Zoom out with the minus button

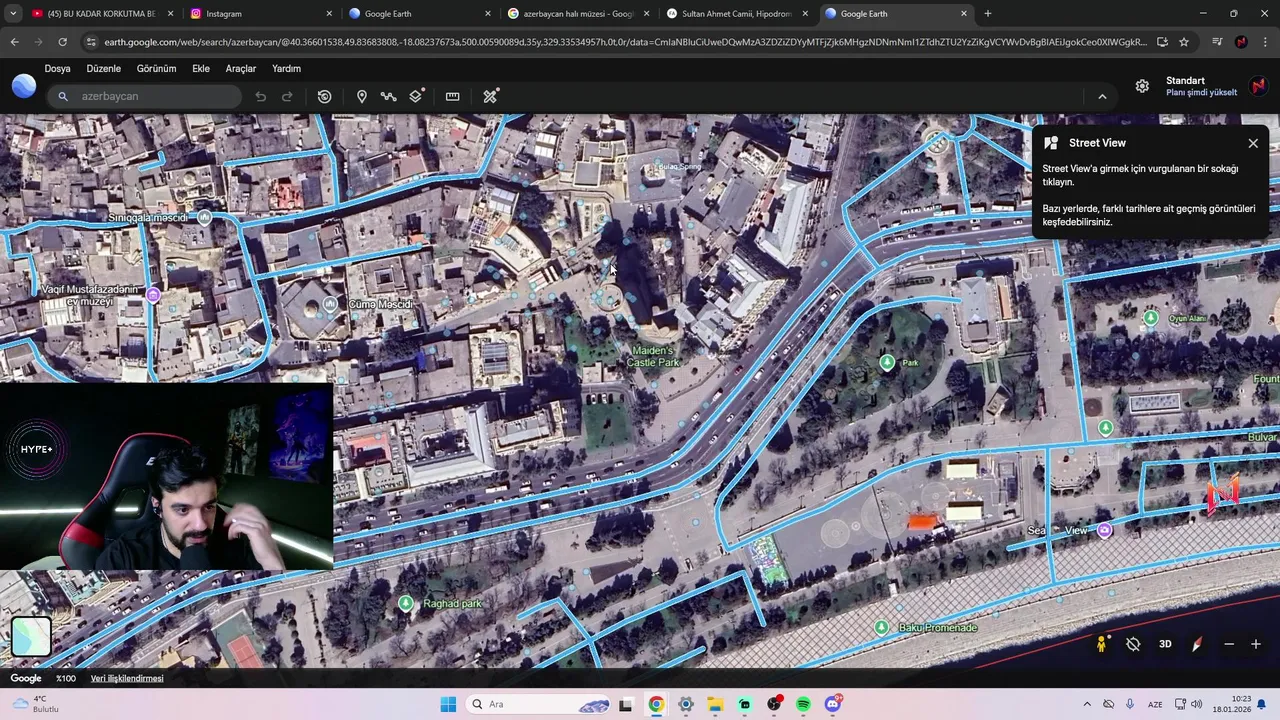[x=1229, y=645]
